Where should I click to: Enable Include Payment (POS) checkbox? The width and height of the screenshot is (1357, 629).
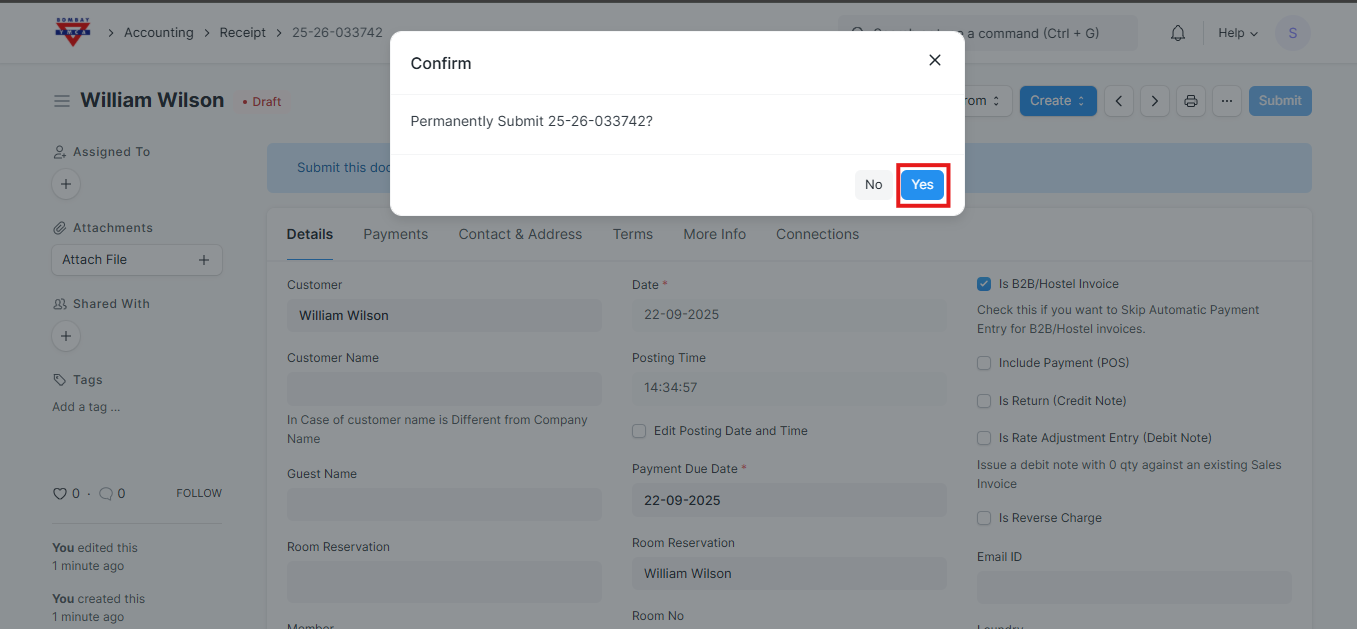(984, 363)
